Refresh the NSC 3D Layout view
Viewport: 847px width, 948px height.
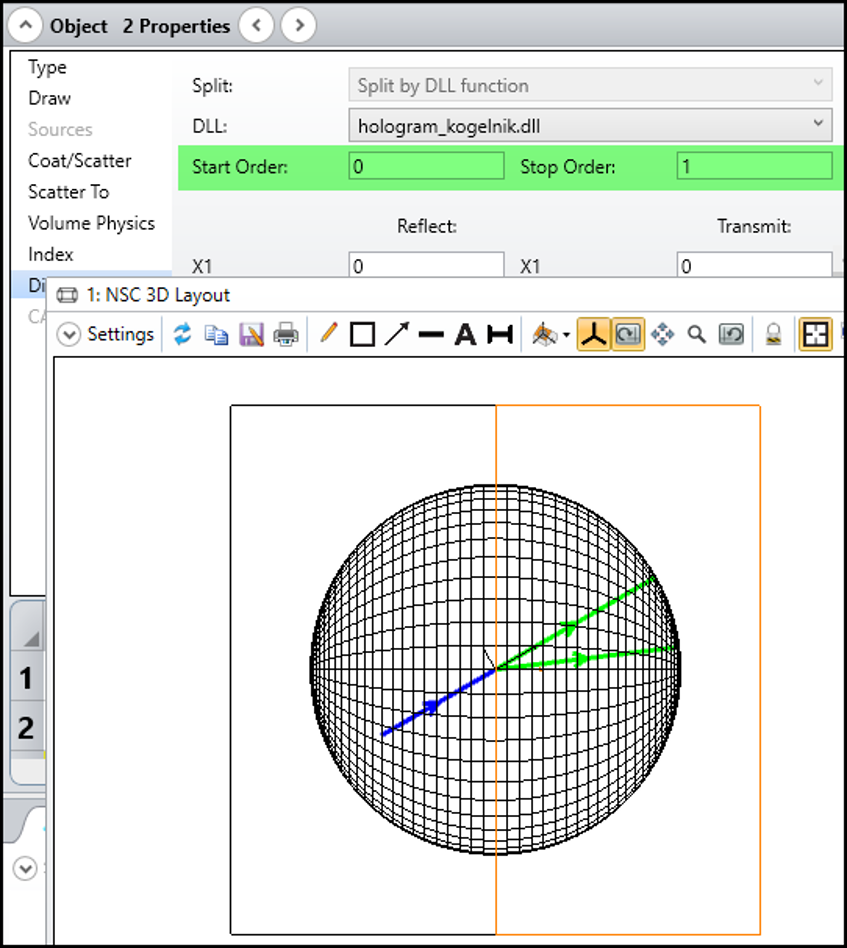(182, 334)
